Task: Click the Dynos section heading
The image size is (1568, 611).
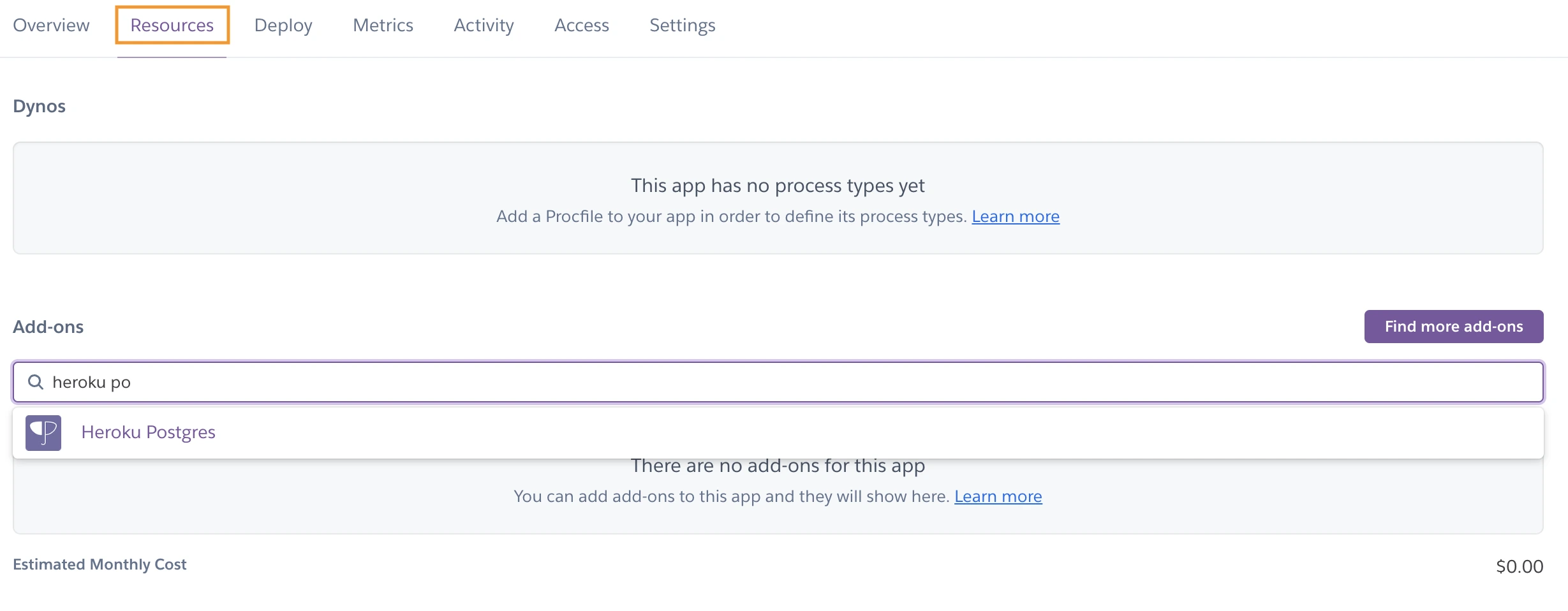Action: point(39,106)
